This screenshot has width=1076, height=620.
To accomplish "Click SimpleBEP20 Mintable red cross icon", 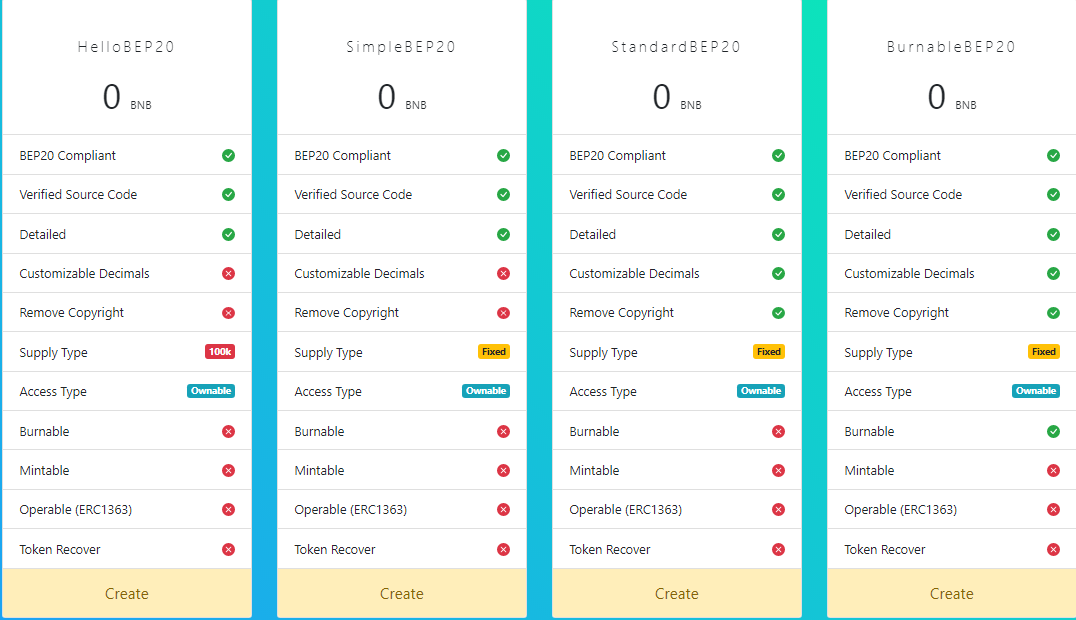I will pyautogui.click(x=504, y=470).
